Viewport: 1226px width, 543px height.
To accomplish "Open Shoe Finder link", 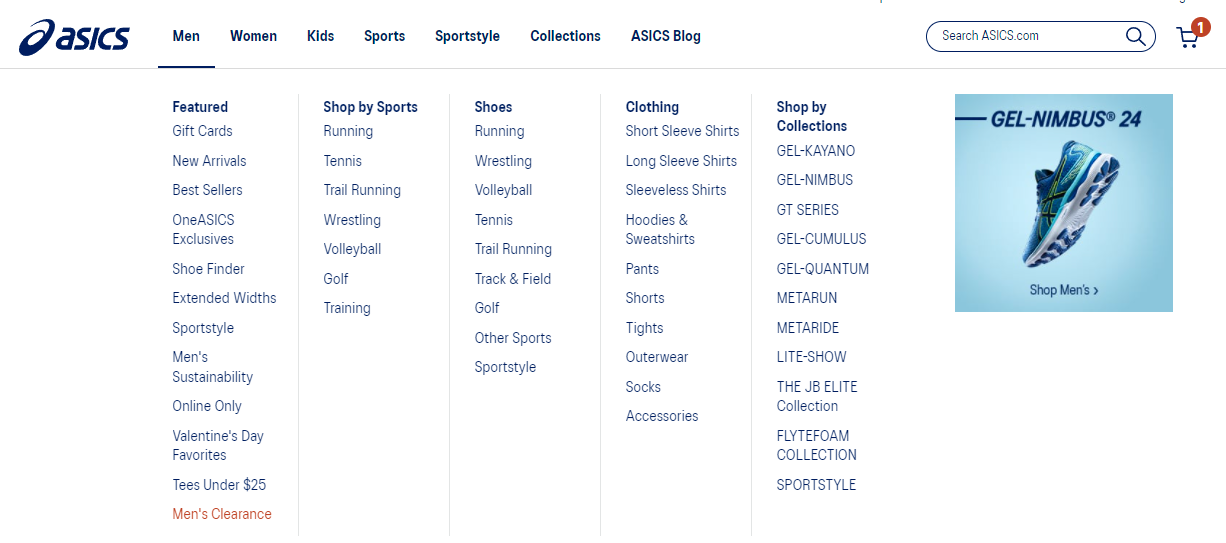I will click(x=208, y=269).
